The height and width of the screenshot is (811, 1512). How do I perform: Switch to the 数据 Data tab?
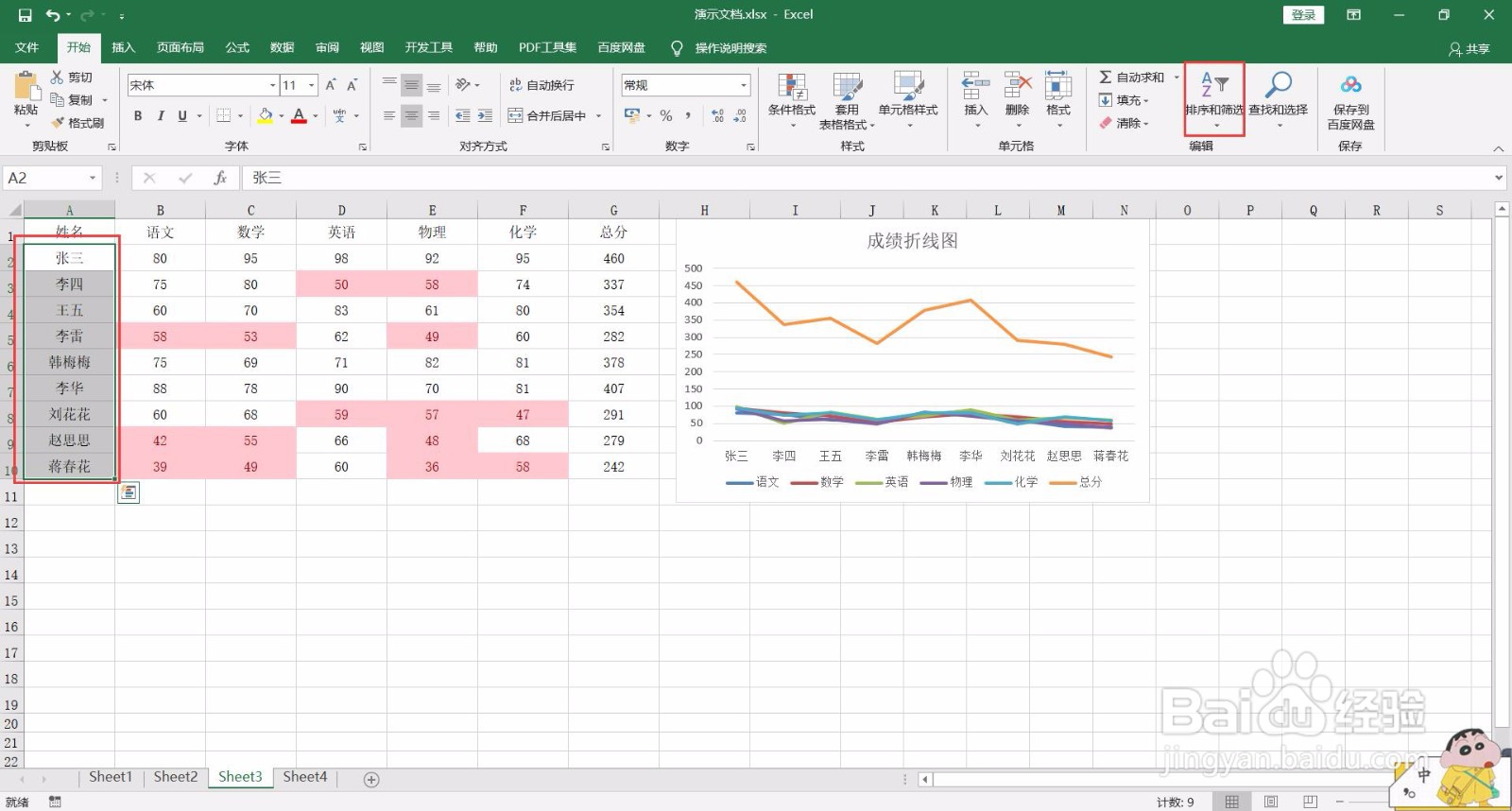[x=282, y=47]
